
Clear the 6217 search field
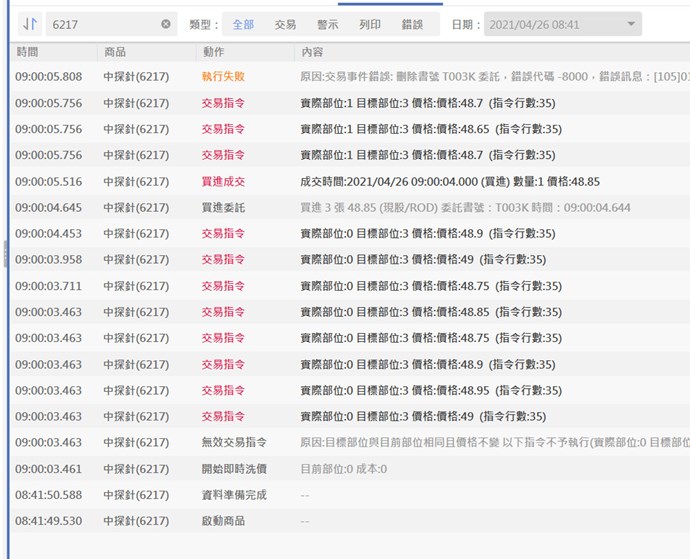pyautogui.click(x=166, y=24)
